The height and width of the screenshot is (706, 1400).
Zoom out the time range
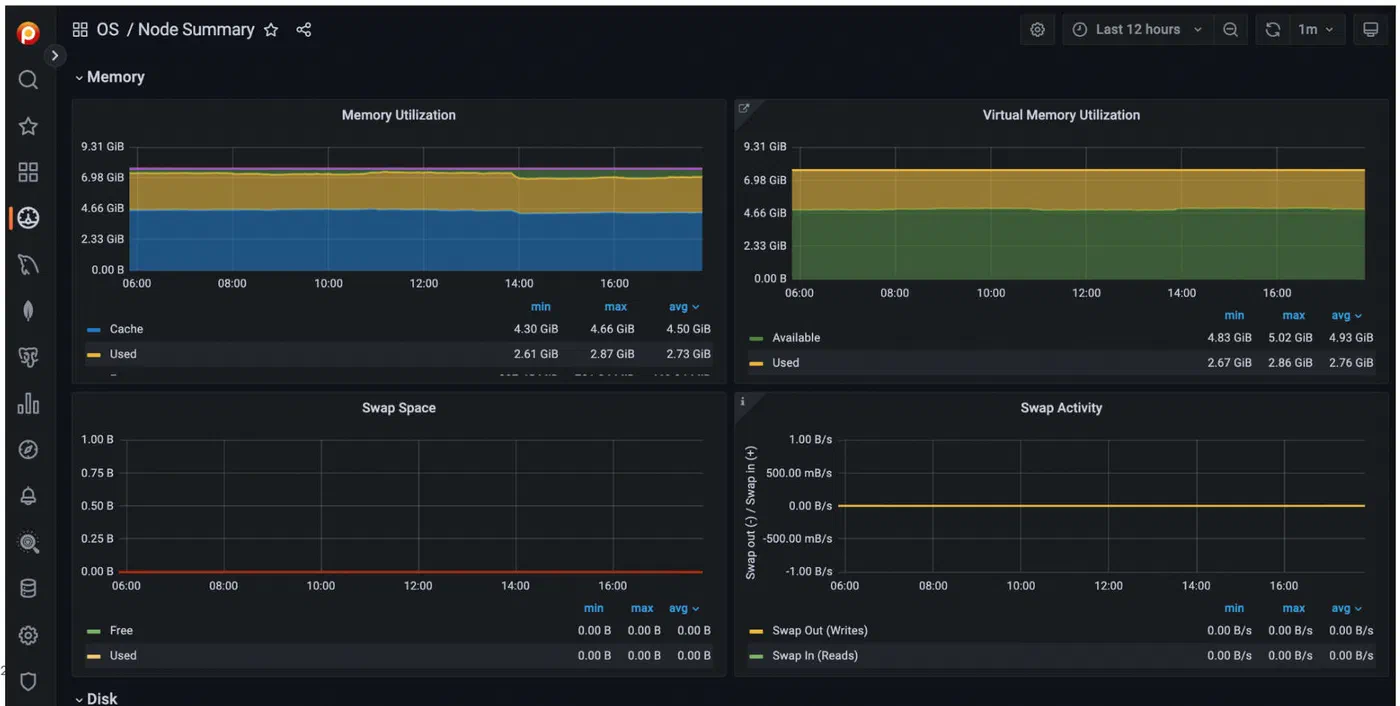coord(1231,30)
